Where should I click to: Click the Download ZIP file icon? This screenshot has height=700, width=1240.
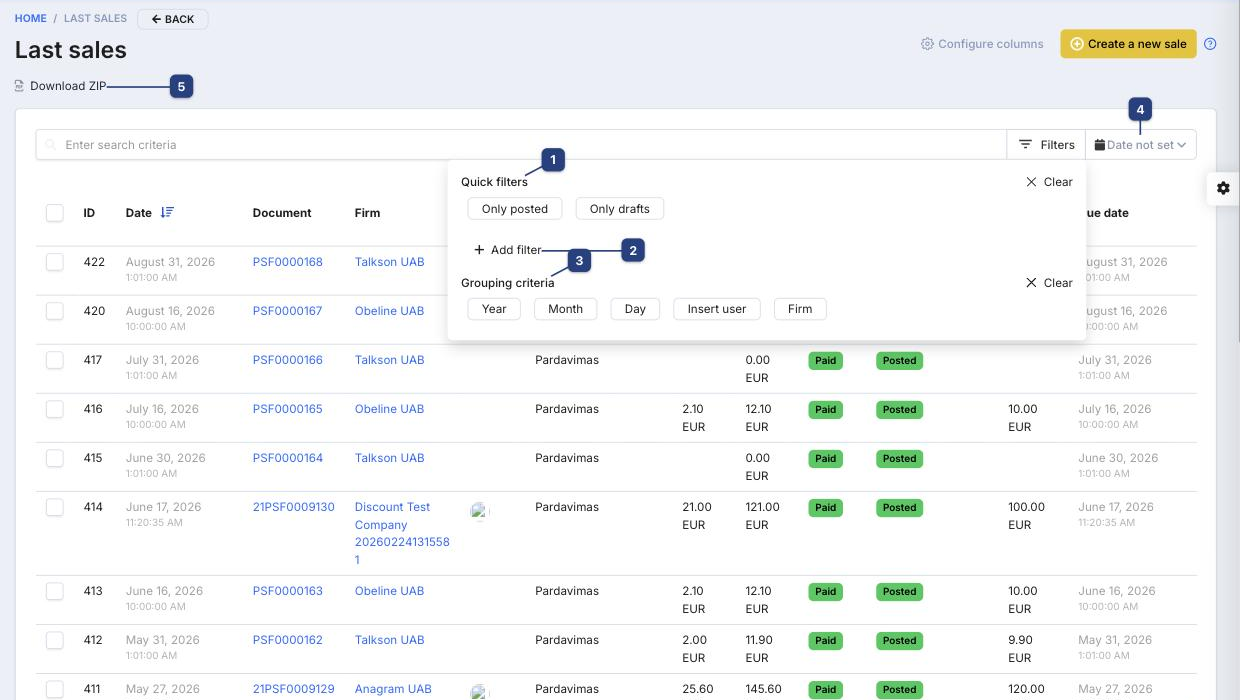[19, 86]
